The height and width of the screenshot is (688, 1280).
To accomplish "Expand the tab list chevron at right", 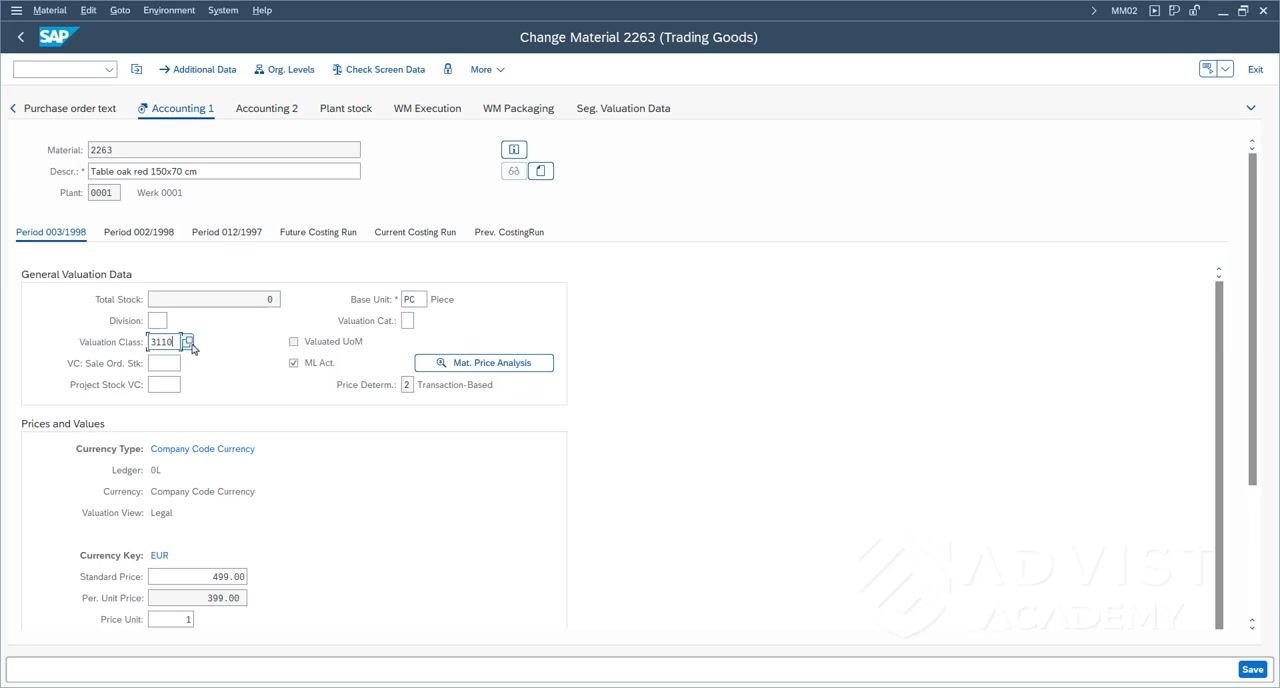I will [x=1251, y=108].
